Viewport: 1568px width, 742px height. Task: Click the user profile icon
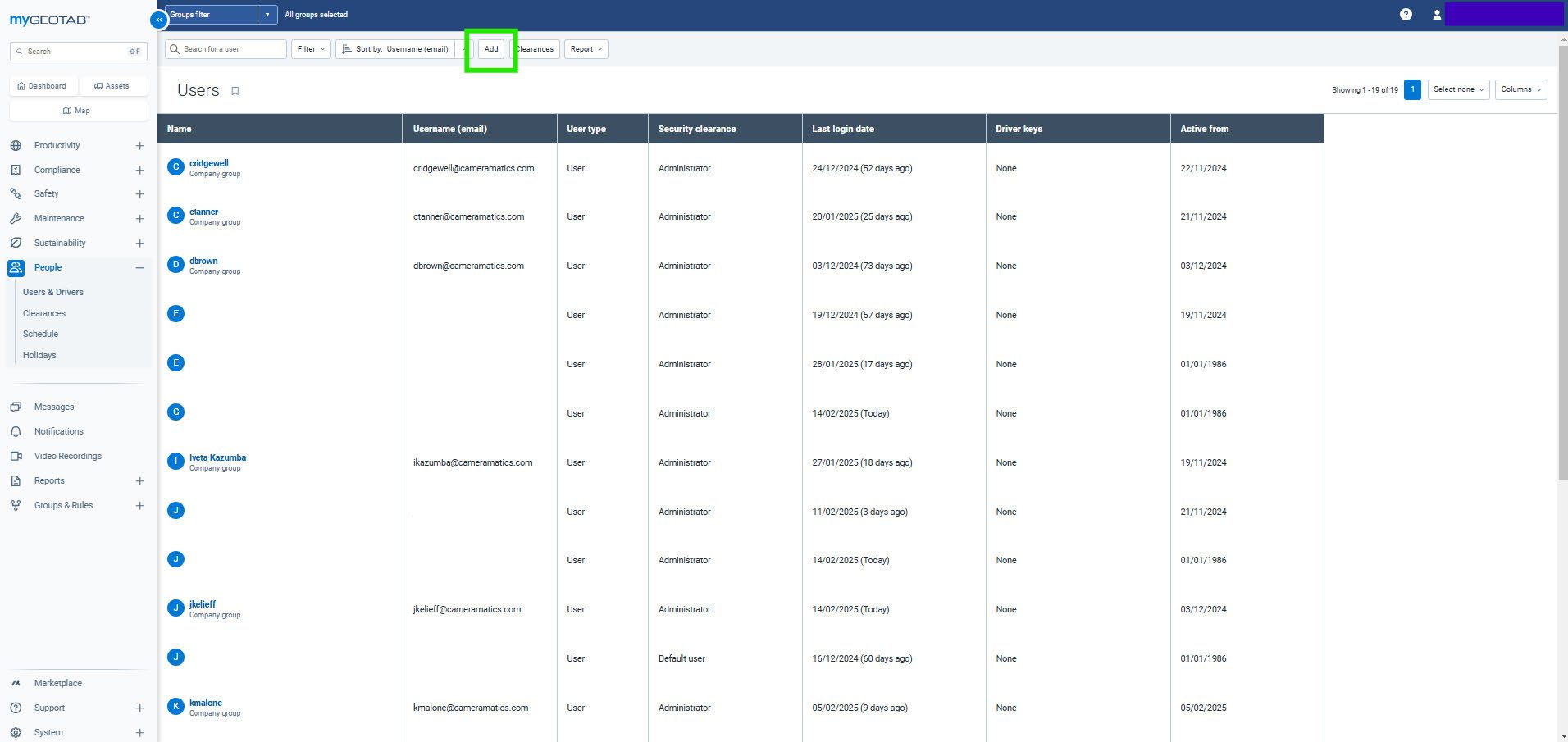(x=1437, y=15)
